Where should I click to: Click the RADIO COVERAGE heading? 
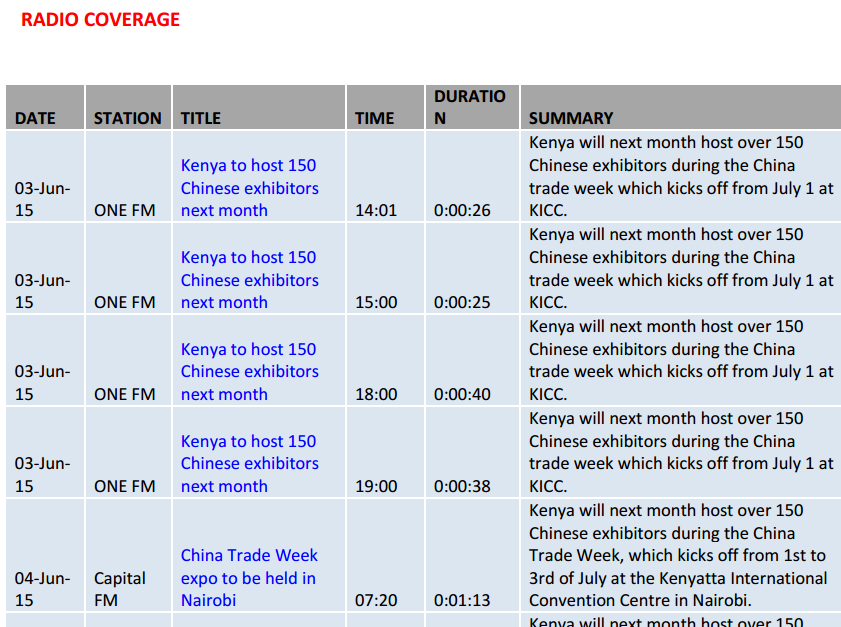click(x=100, y=20)
